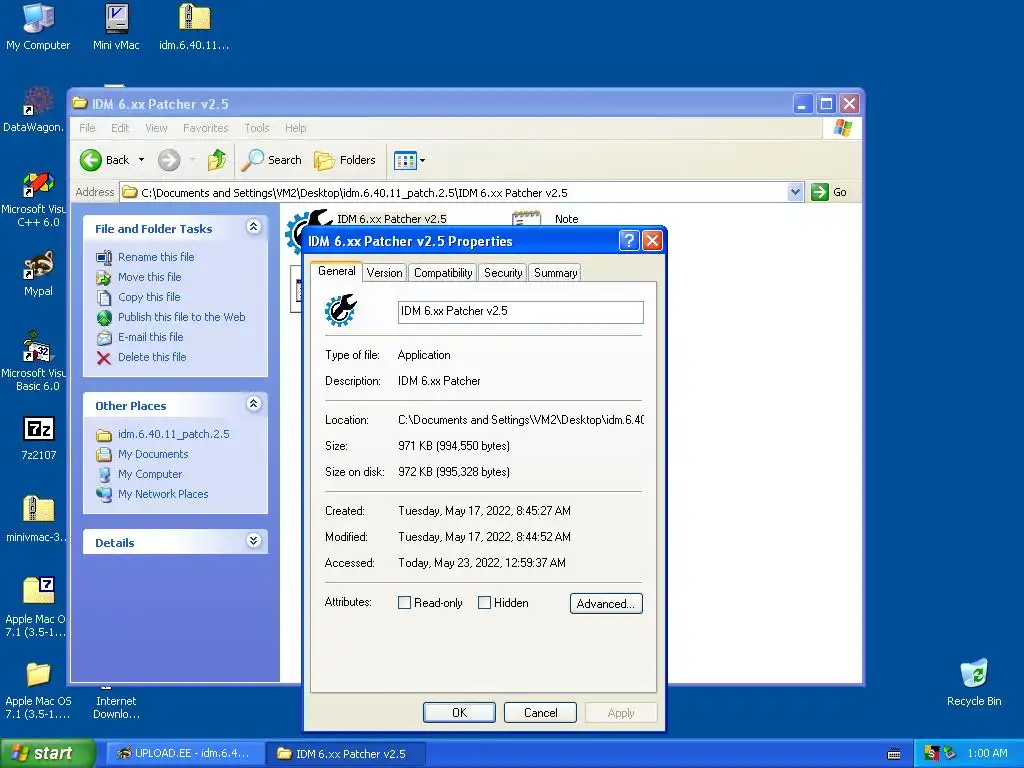Screen dimensions: 1024x768
Task: Go Back in Explorer toolbar
Action: point(104,160)
